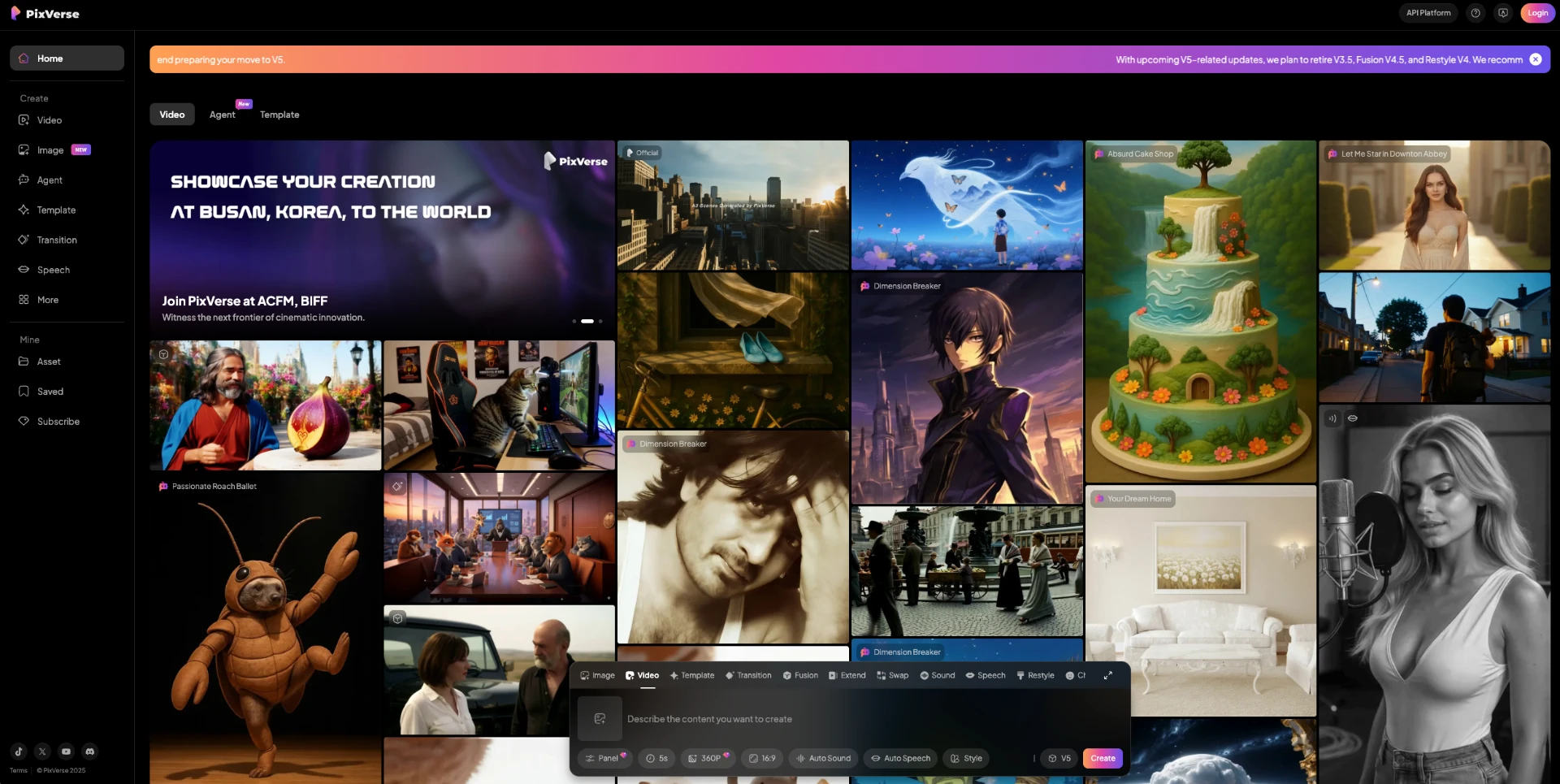Select Fusion mode in creation panel
Viewport: 1560px width, 784px height.
800,675
